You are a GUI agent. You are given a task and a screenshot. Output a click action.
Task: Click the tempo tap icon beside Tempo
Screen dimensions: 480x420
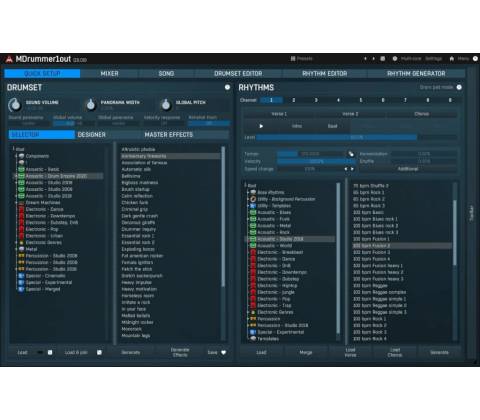(x=351, y=154)
